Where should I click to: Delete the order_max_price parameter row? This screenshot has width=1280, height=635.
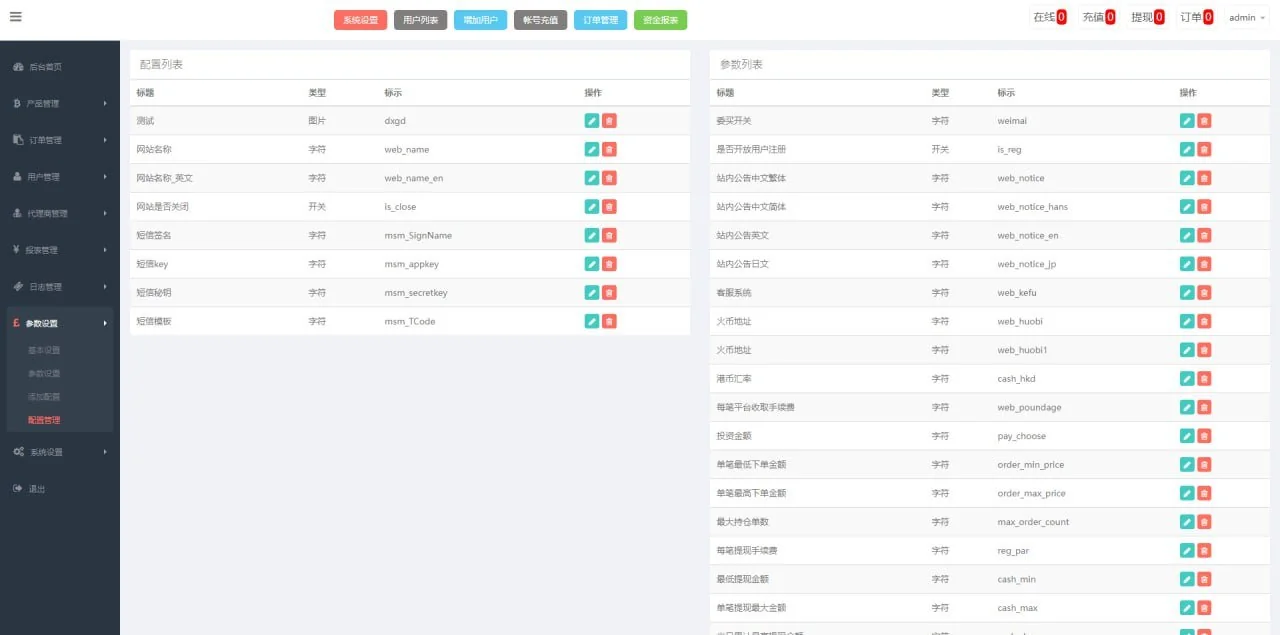pyautogui.click(x=1204, y=493)
